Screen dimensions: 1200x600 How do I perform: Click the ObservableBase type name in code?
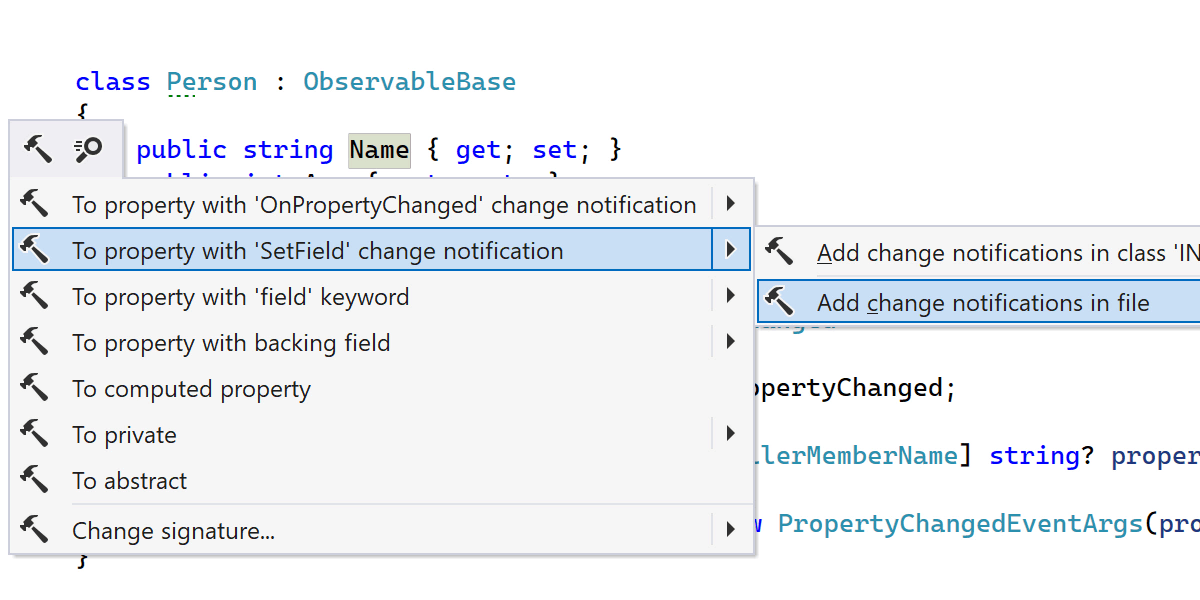(x=410, y=82)
